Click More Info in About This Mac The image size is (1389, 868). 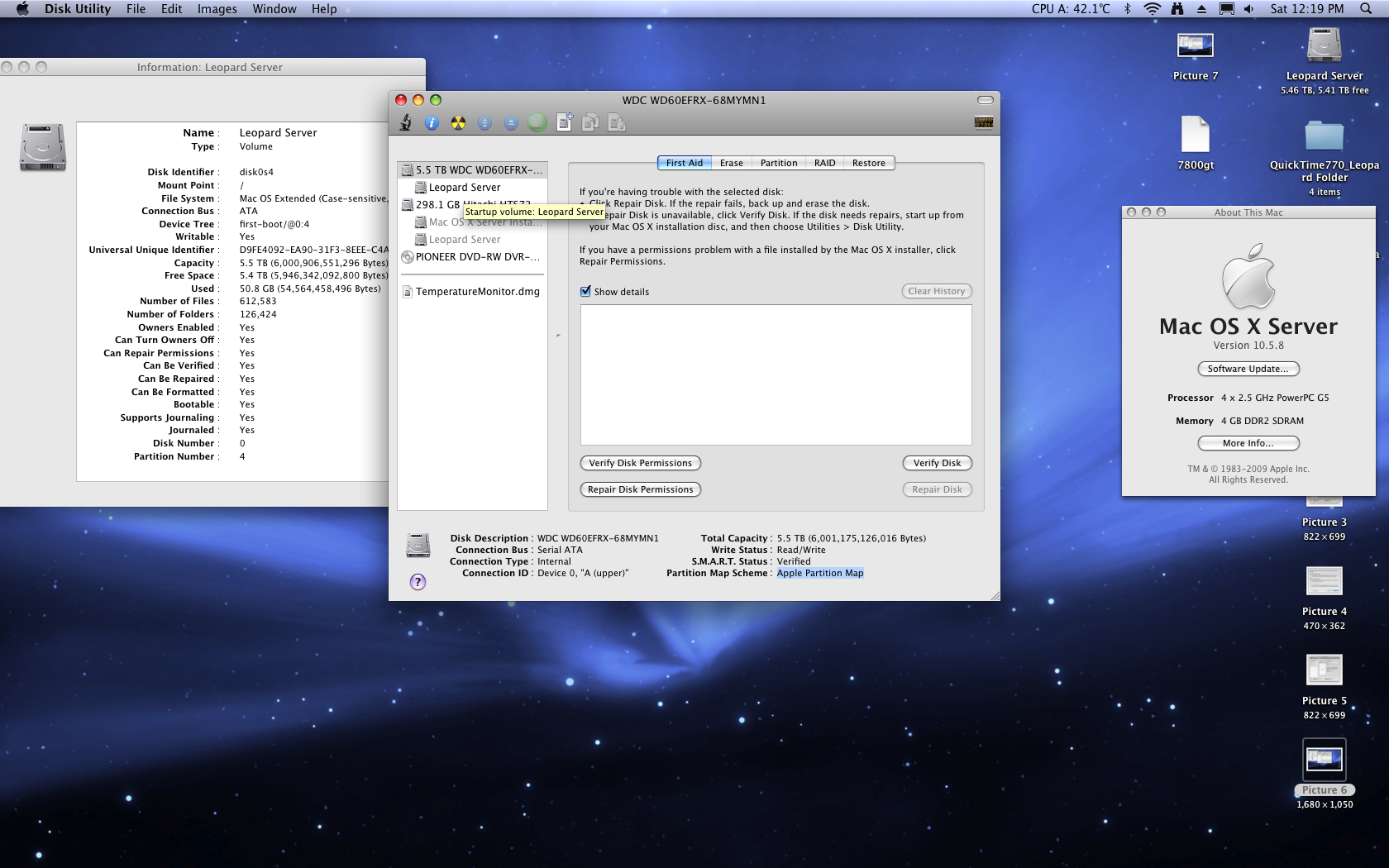(1248, 443)
